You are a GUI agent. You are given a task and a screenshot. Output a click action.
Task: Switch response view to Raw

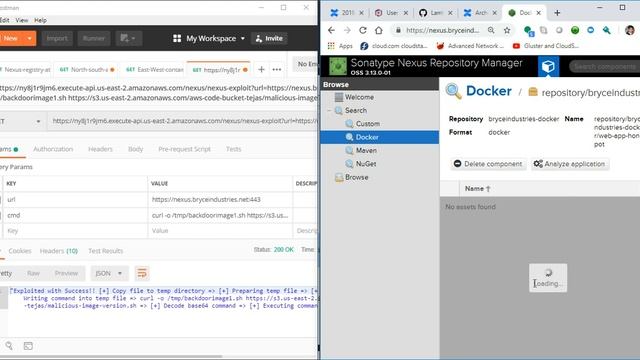tap(33, 273)
